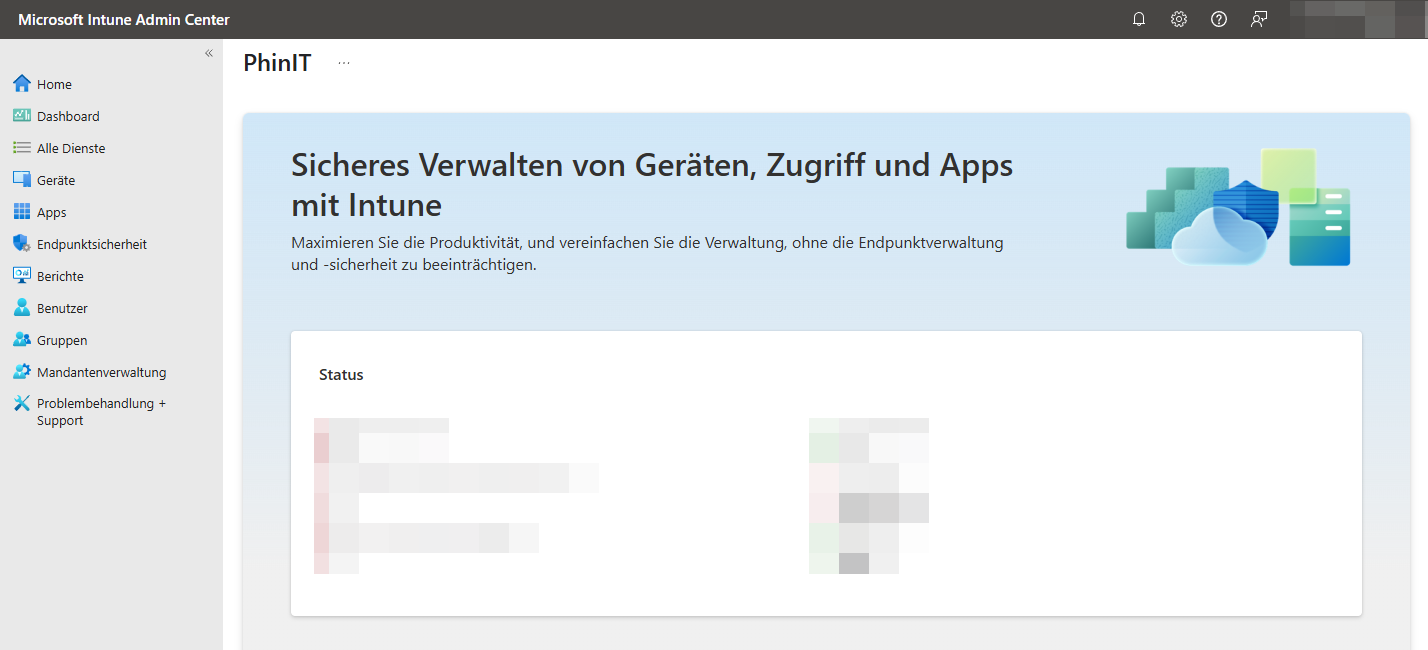The height and width of the screenshot is (650, 1428).
Task: Click the Microsoft Intune Admin Center title
Action: pos(123,19)
